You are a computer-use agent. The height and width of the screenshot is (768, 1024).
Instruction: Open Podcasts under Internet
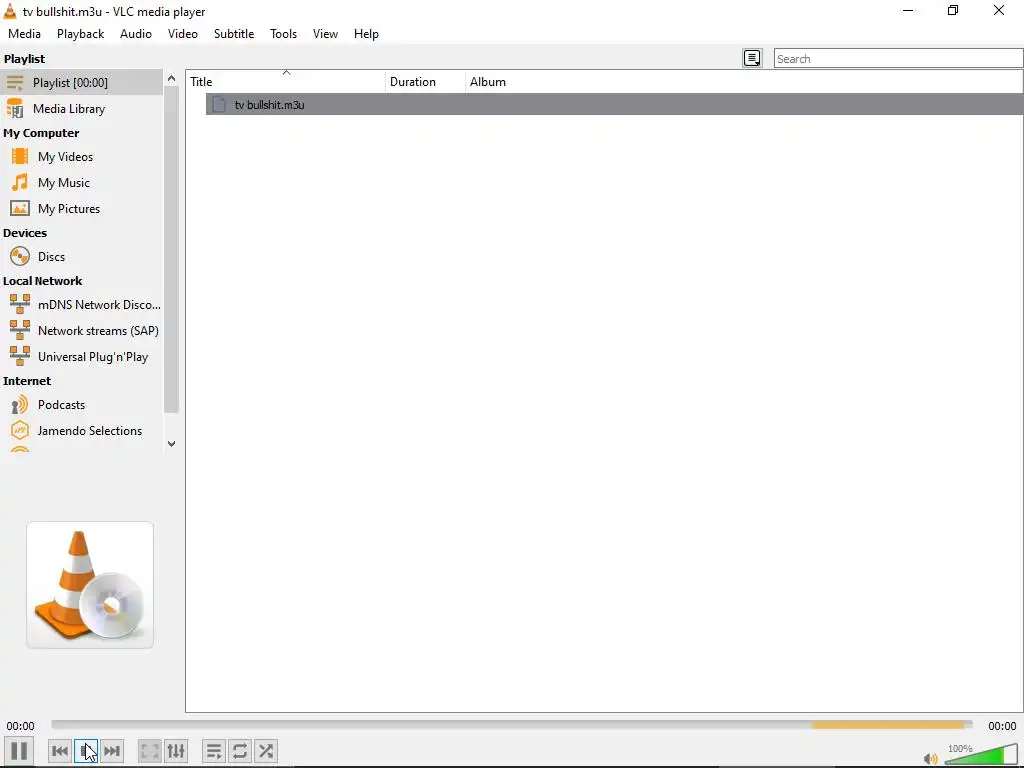81,405
